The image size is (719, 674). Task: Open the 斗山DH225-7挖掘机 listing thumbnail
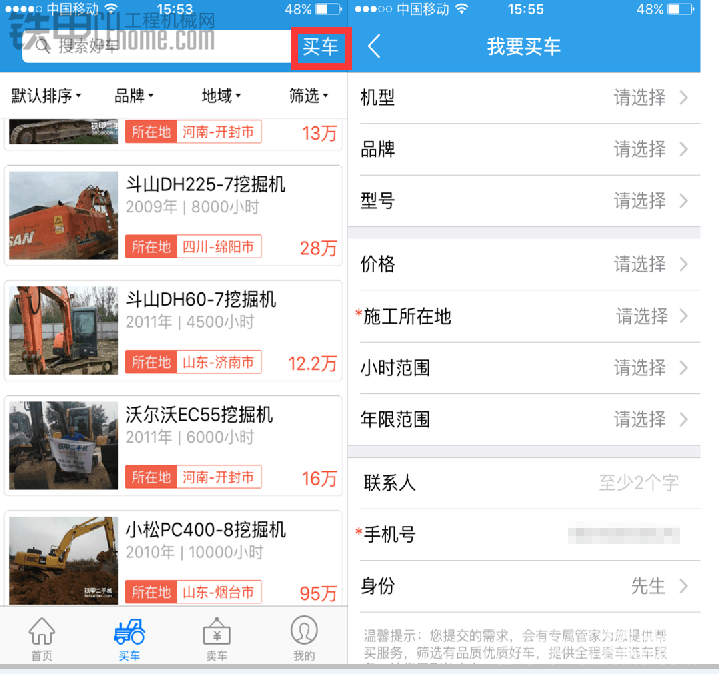63,215
